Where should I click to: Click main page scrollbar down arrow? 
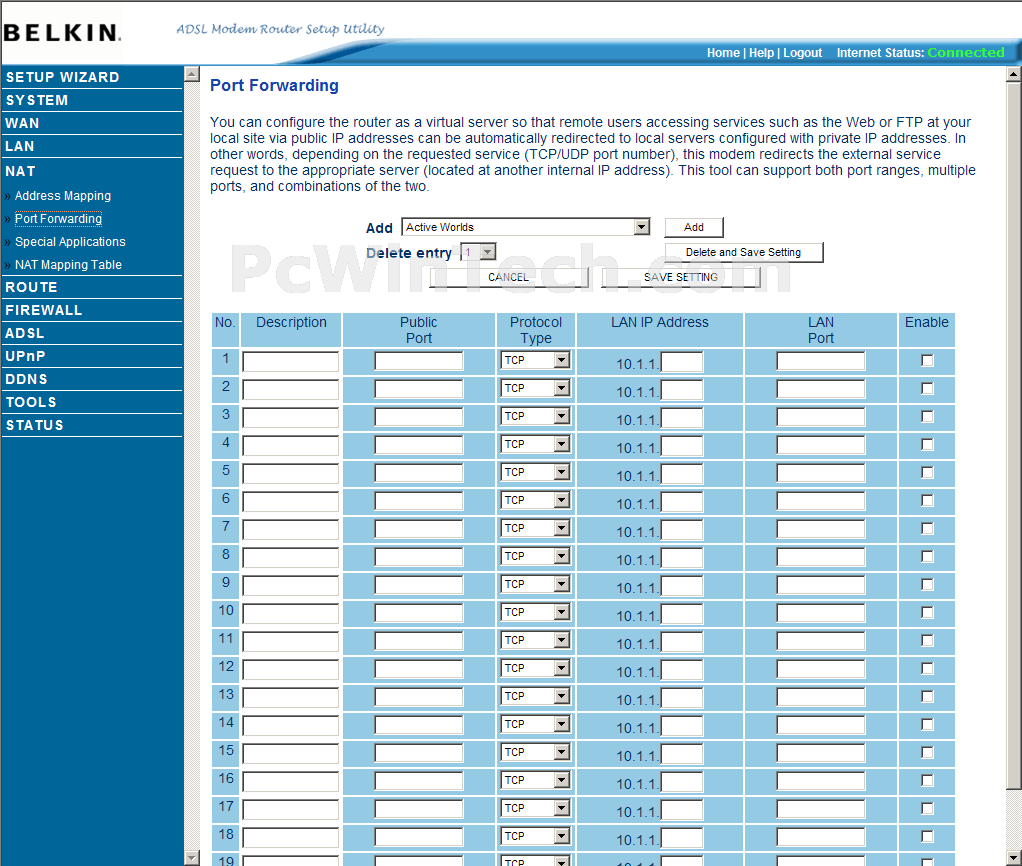pyautogui.click(x=1014, y=858)
